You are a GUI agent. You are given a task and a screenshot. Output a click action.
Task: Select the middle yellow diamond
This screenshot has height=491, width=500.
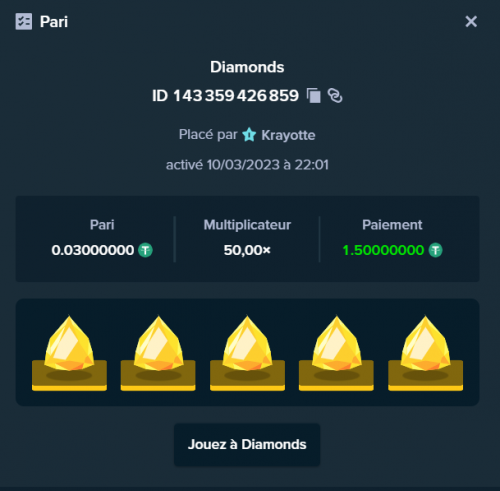point(247,353)
